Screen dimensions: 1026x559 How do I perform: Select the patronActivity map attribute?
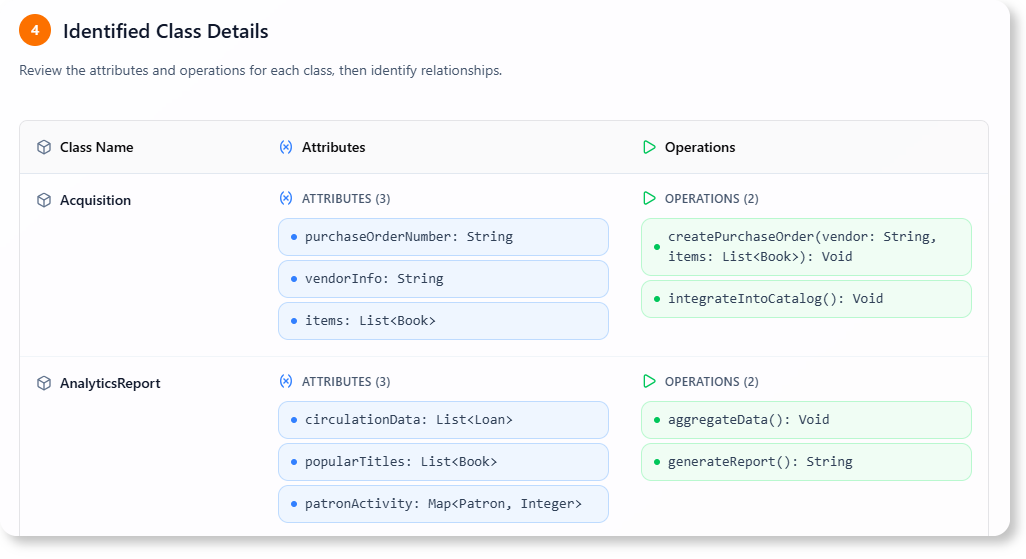(x=443, y=504)
